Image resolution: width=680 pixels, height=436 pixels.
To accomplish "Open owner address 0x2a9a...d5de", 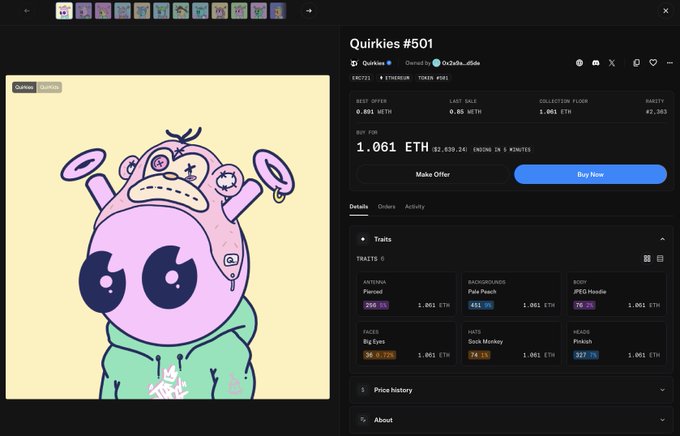I will pyautogui.click(x=461, y=63).
